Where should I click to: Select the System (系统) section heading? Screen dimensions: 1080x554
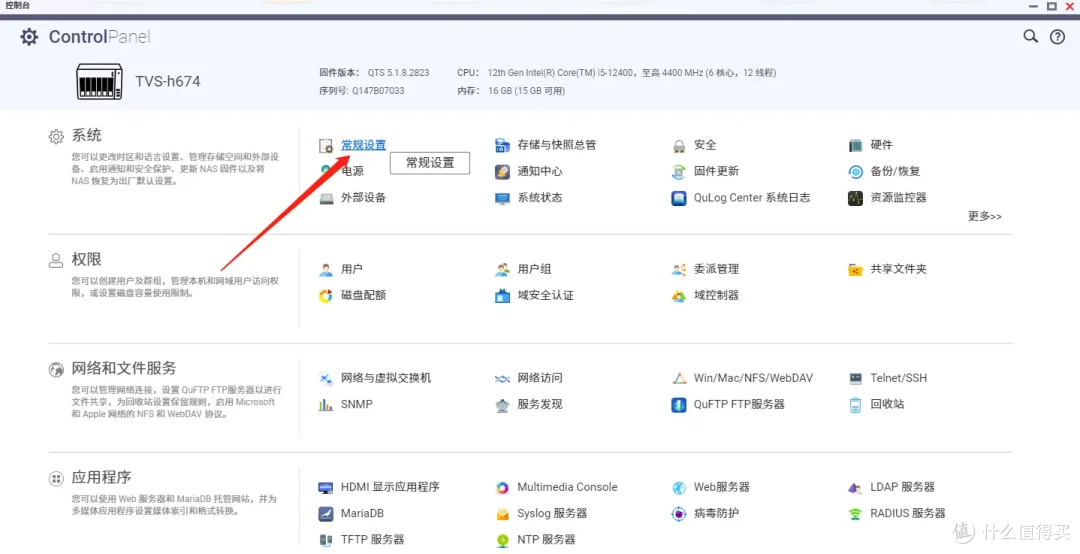coord(87,136)
